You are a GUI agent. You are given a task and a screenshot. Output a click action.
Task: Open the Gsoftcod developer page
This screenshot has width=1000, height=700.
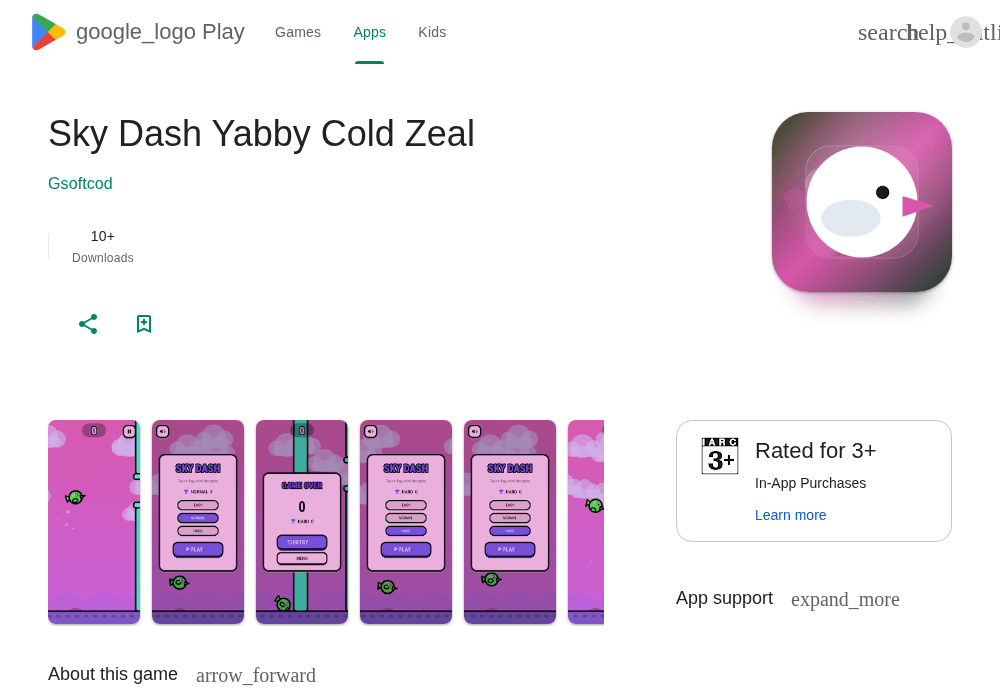[x=80, y=184]
